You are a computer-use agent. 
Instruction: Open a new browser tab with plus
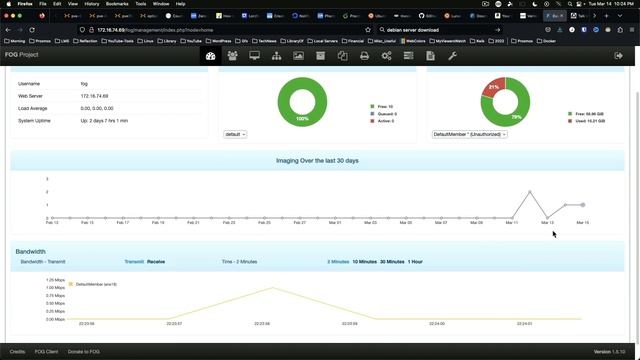[607, 16]
